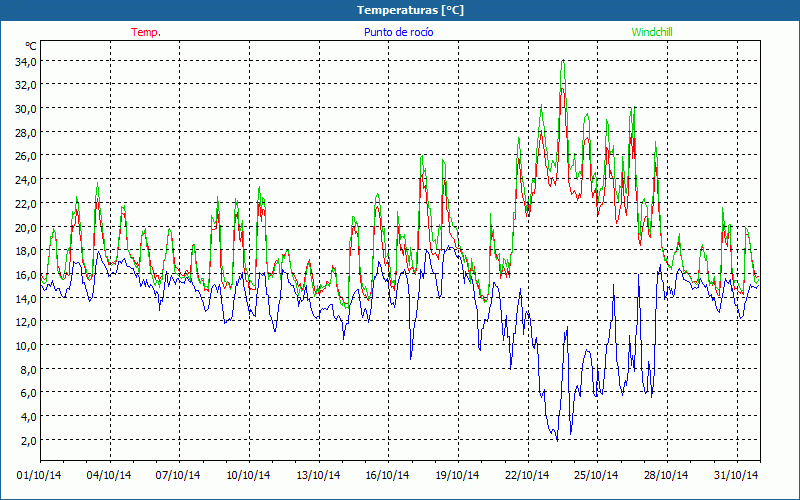Click the 8,0 y-axis value
The height and width of the screenshot is (500, 800).
pos(29,369)
